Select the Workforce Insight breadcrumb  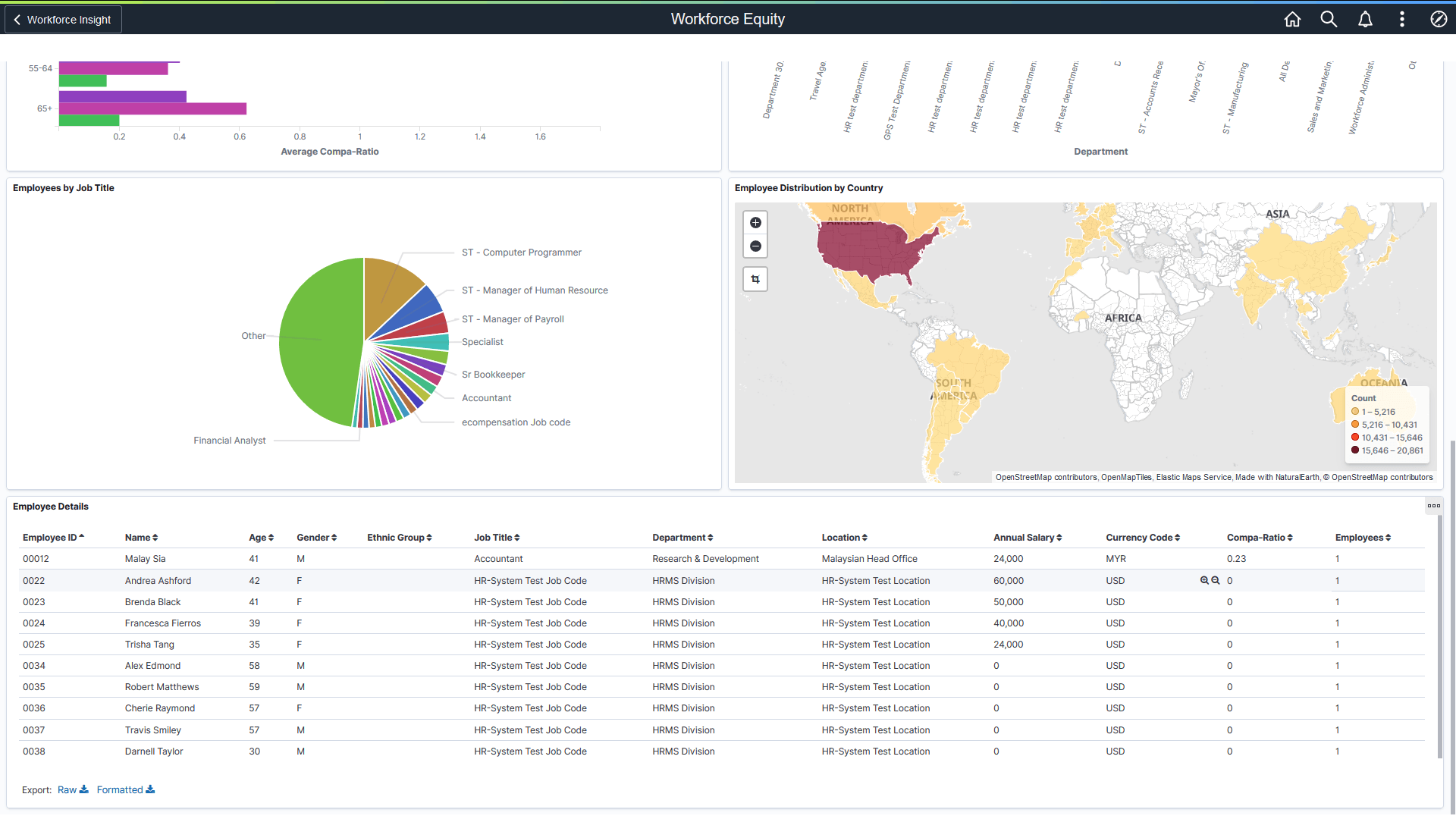(x=70, y=19)
